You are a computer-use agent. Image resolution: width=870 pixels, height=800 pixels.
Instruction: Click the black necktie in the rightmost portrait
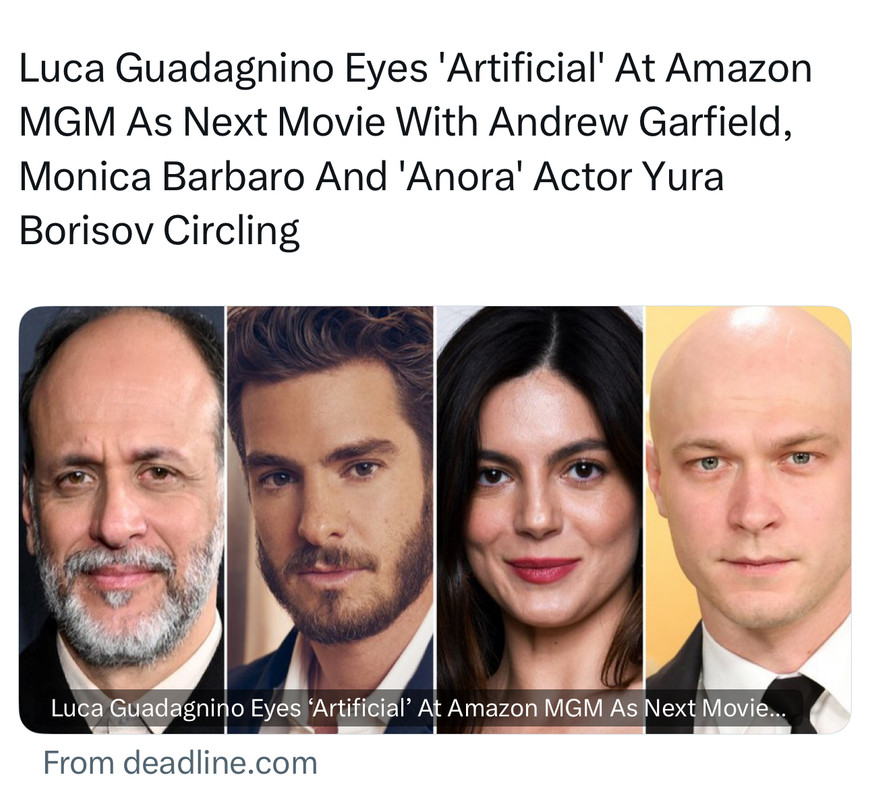[795, 702]
